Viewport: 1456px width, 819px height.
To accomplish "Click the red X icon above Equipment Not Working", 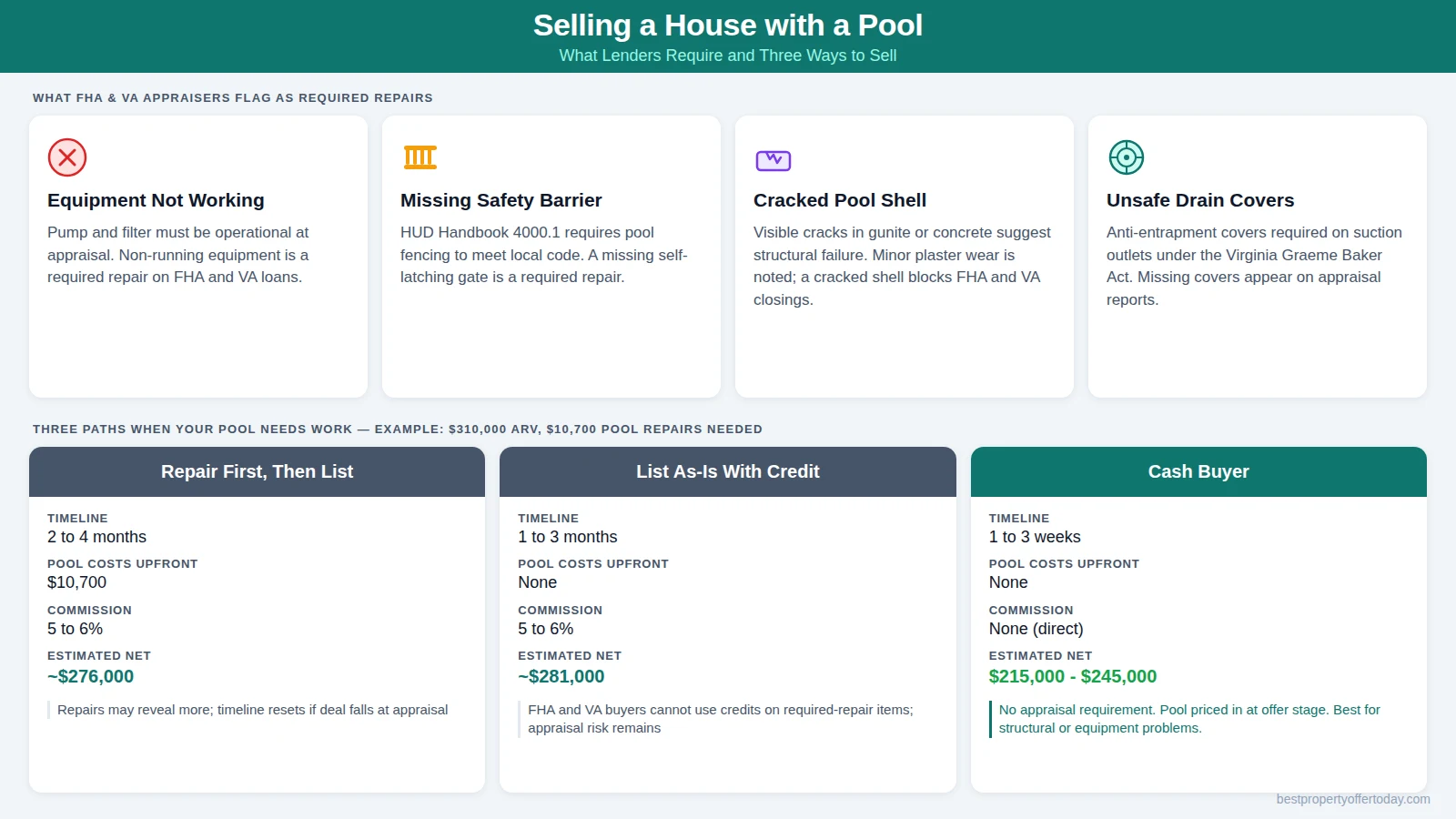I will pyautogui.click(x=67, y=157).
